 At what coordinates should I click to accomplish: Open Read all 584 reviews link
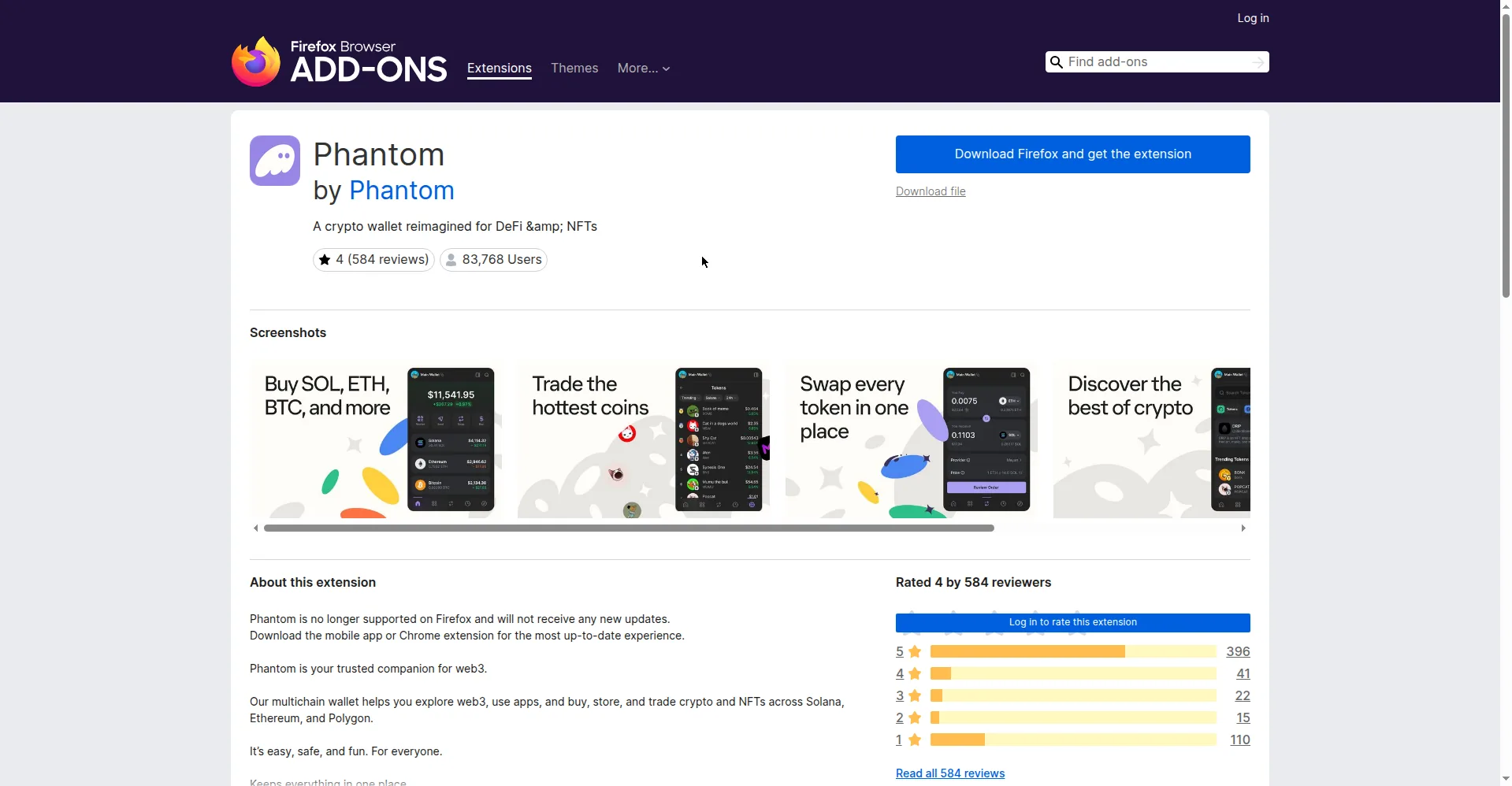pyautogui.click(x=950, y=773)
